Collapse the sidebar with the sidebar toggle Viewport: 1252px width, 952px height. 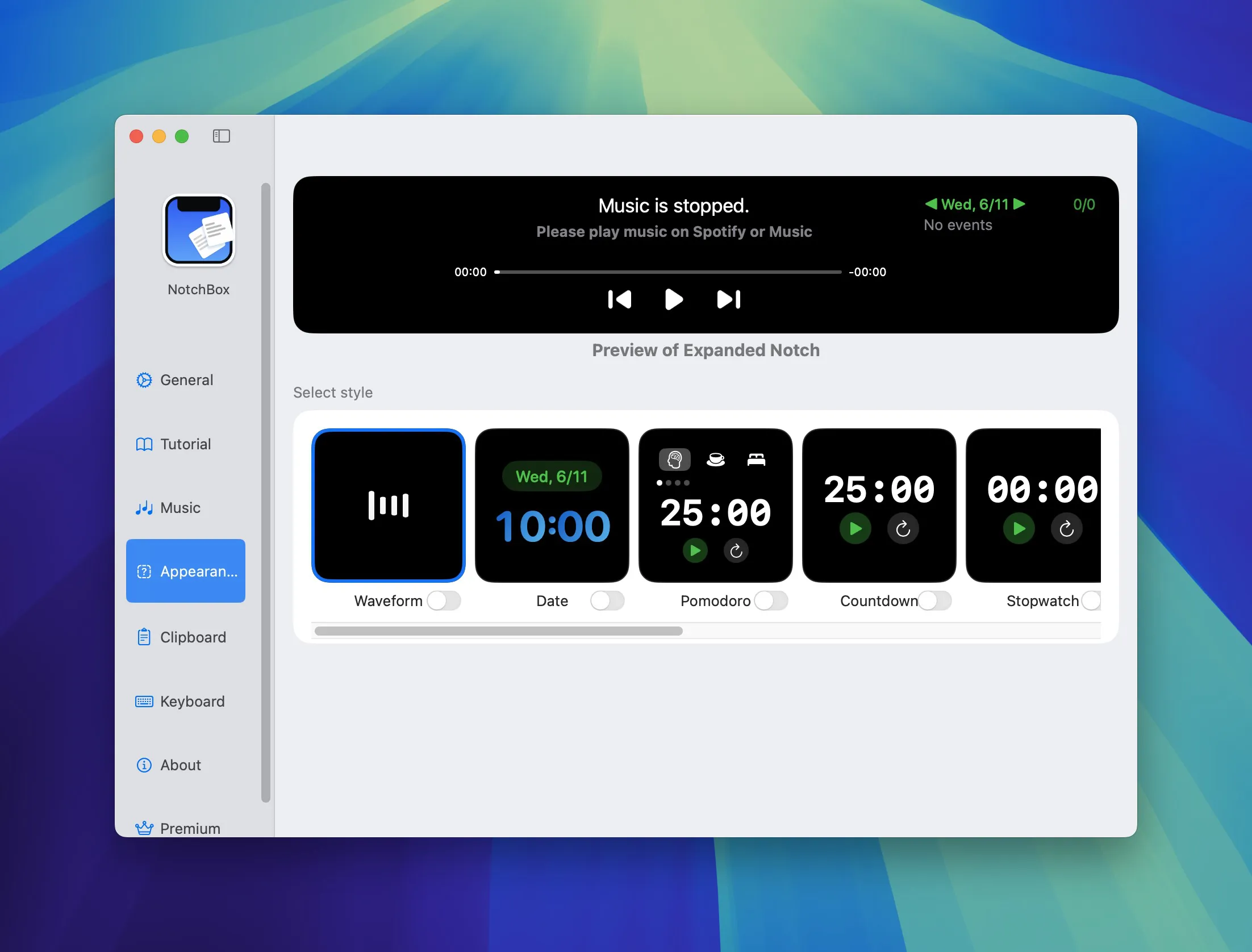click(221, 136)
